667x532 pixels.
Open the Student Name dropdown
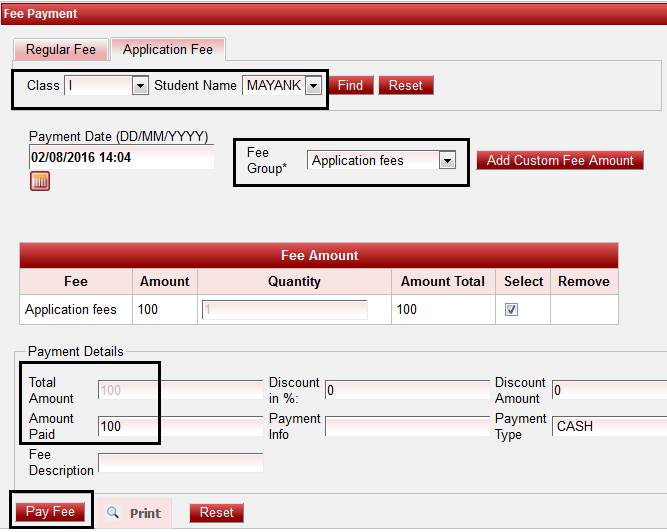[x=313, y=86]
